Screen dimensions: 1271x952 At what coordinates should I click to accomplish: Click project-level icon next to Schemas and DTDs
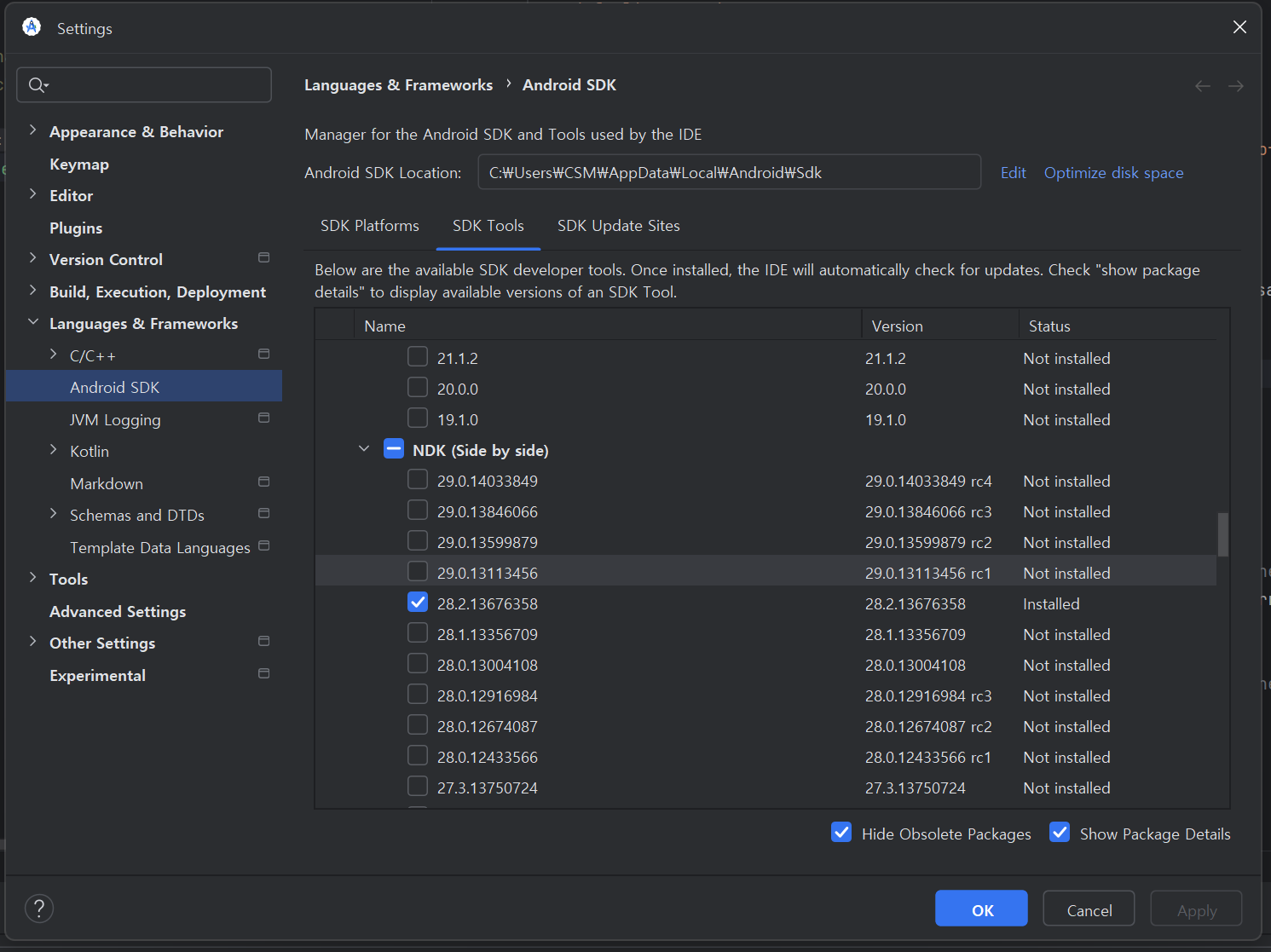(x=264, y=513)
